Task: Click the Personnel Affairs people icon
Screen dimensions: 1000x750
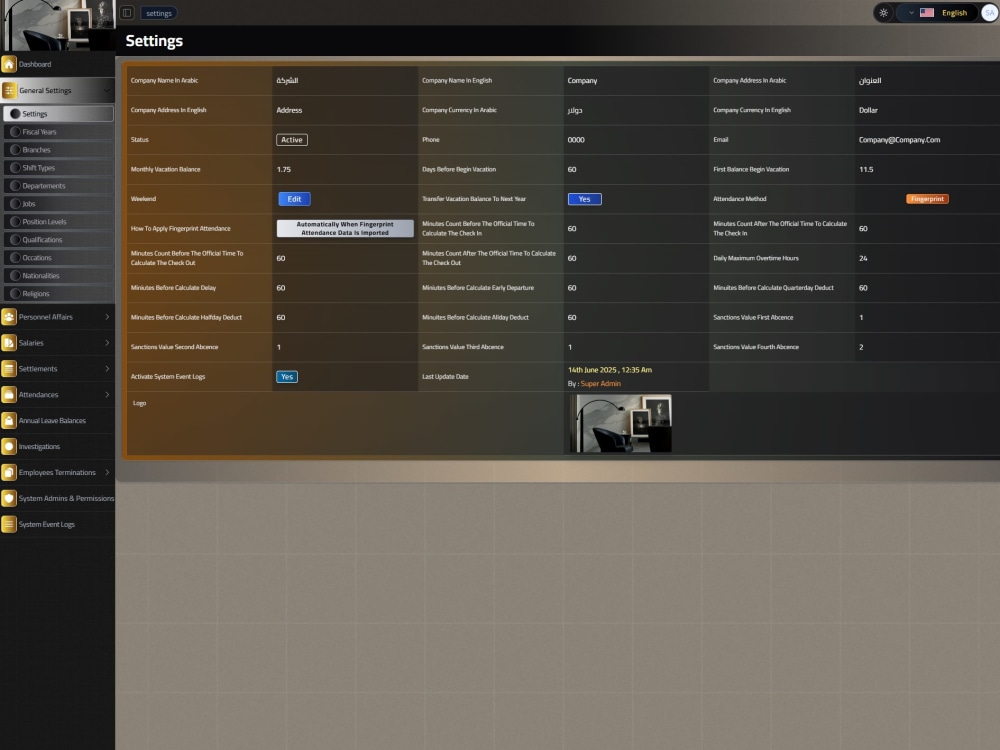Action: point(9,317)
